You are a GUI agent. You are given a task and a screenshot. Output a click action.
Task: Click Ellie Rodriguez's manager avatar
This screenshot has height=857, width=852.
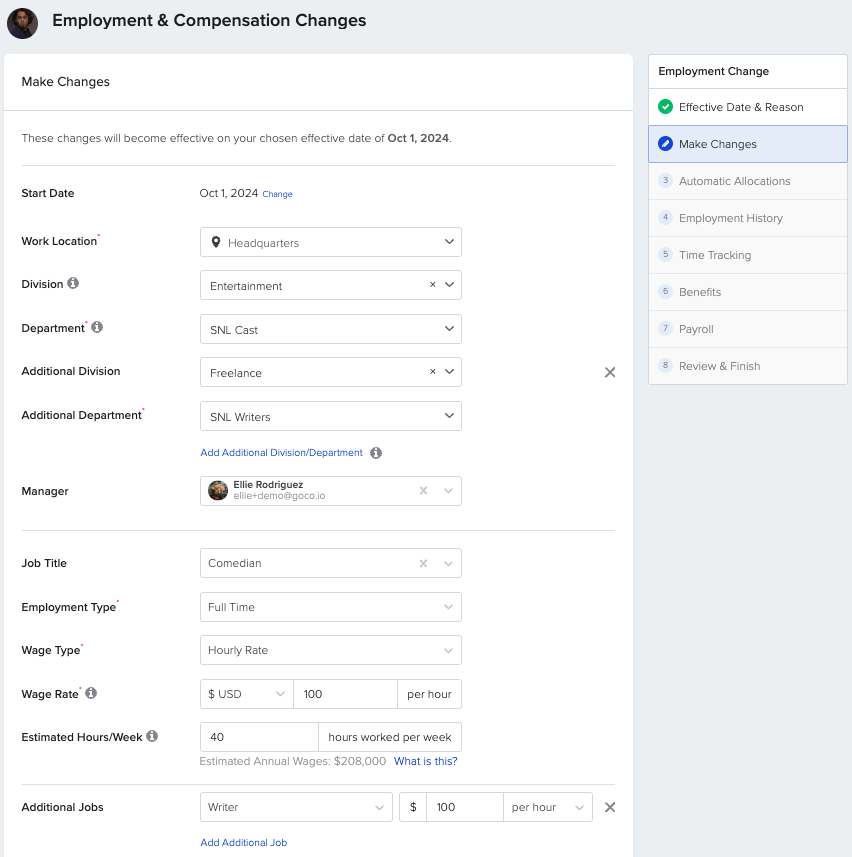point(218,490)
